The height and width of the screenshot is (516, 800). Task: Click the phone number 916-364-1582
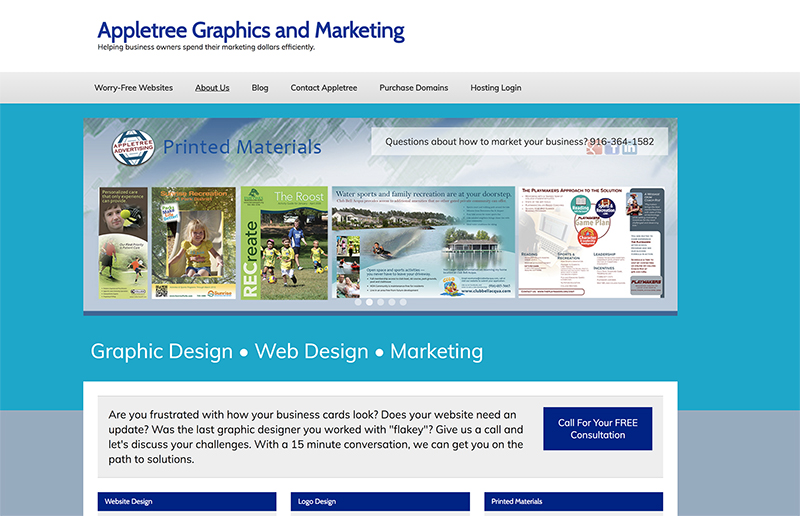(622, 142)
